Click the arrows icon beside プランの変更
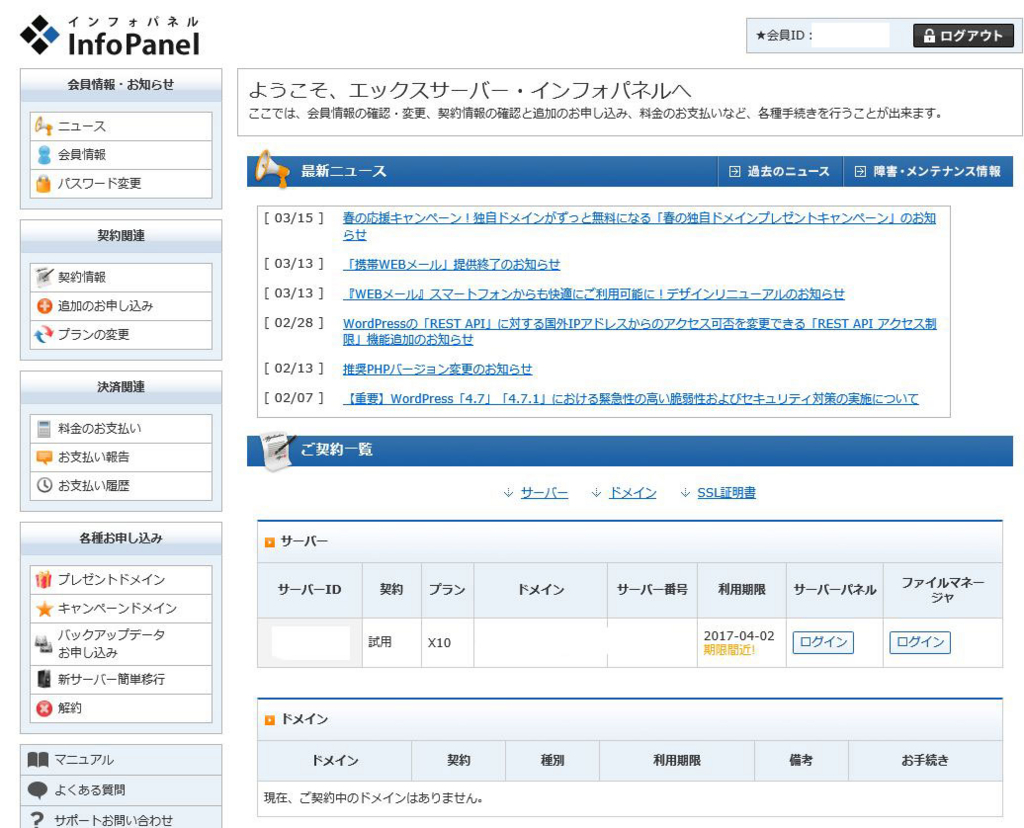Screen dimensions: 1024x828 [x=44, y=334]
